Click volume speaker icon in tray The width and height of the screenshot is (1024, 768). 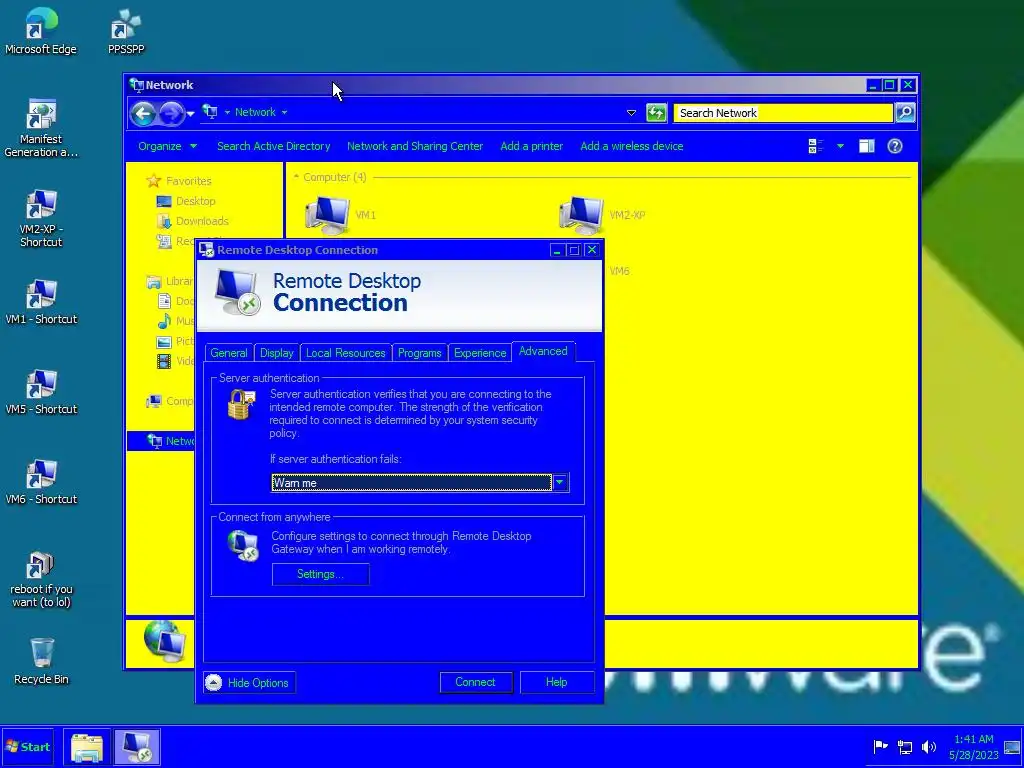tap(929, 746)
